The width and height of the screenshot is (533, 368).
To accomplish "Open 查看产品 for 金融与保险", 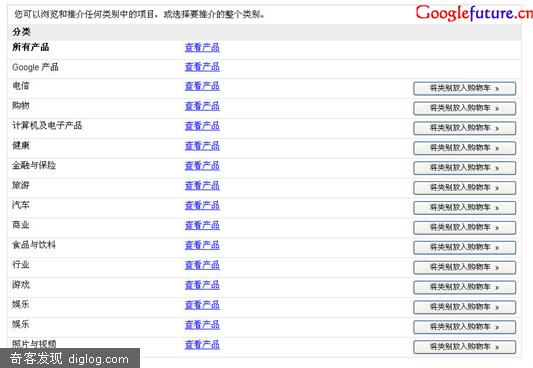I will pos(202,166).
